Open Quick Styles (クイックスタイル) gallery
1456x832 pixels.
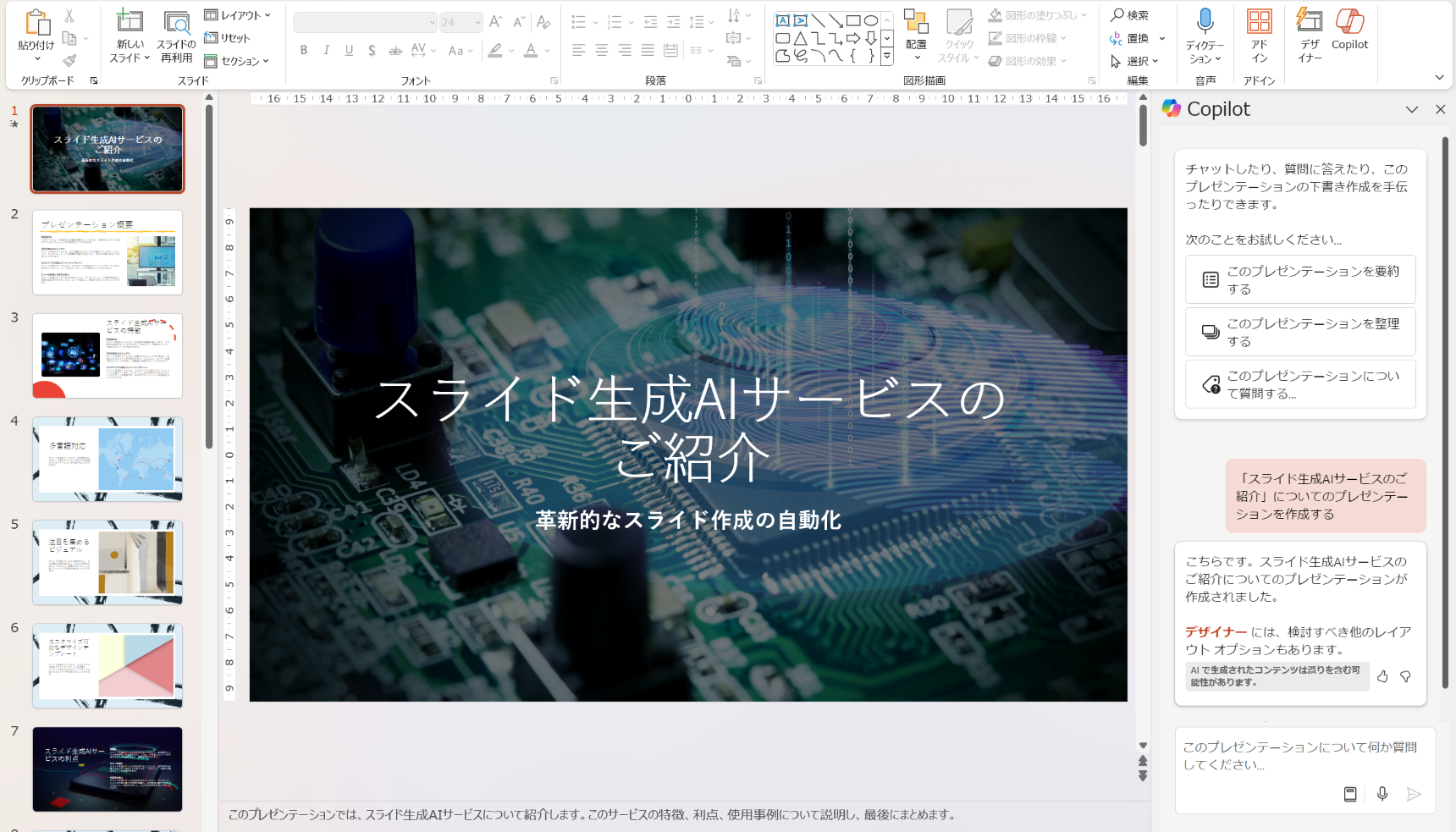point(958,36)
